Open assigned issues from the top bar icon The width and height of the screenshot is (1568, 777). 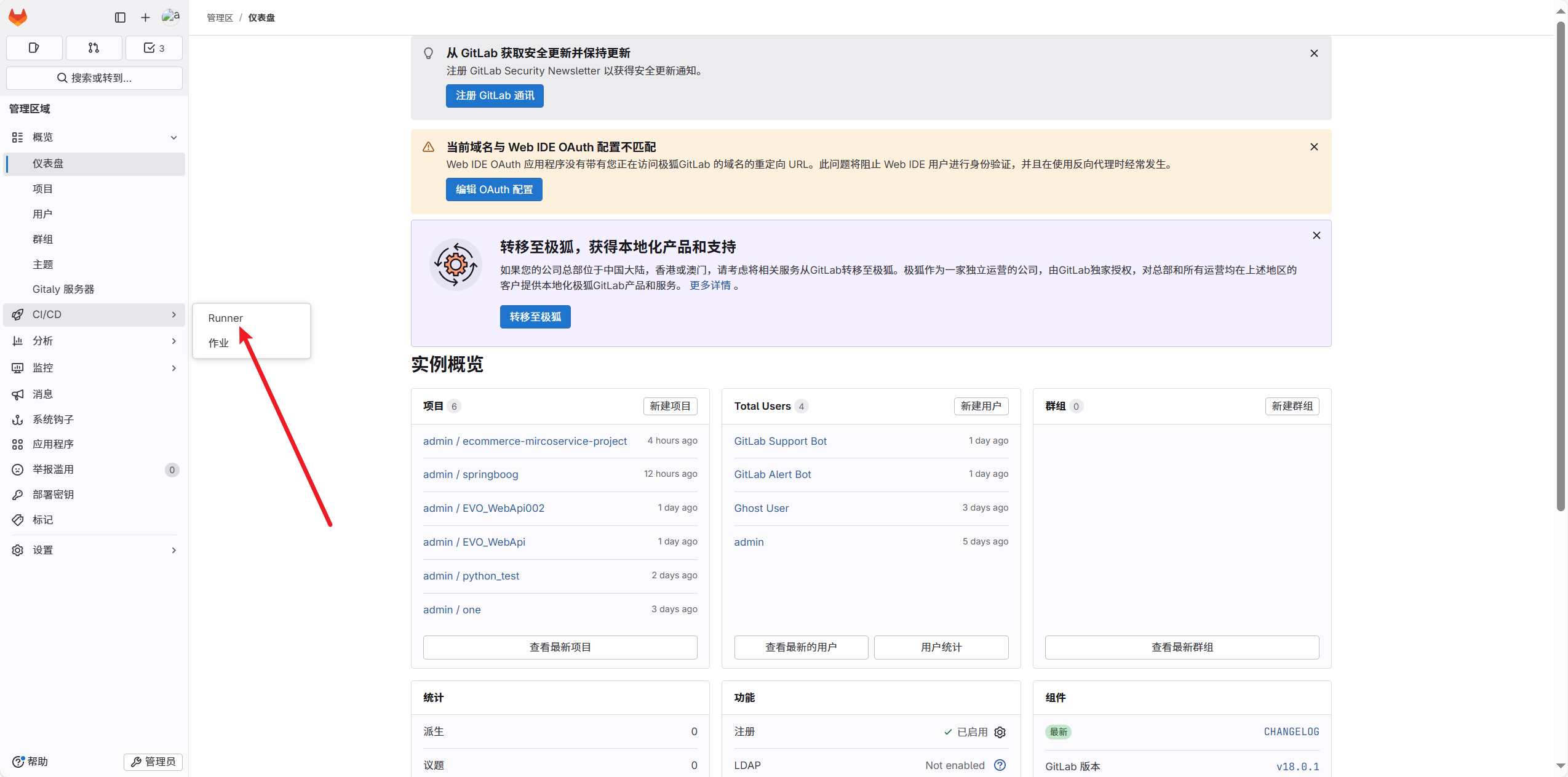(x=34, y=47)
